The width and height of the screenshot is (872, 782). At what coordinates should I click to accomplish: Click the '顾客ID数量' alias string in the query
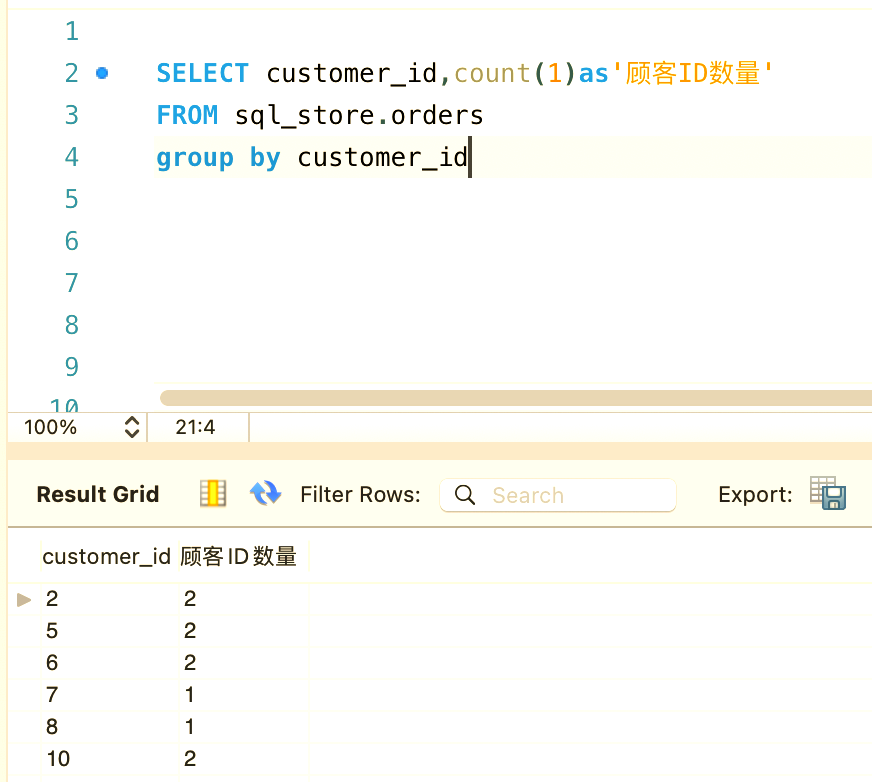click(x=692, y=73)
